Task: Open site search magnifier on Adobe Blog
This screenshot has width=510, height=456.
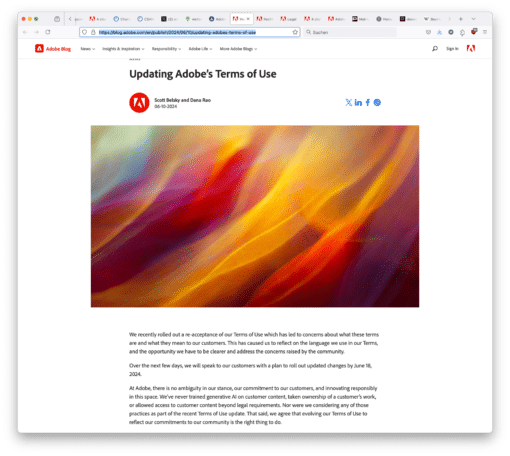Action: [x=435, y=49]
